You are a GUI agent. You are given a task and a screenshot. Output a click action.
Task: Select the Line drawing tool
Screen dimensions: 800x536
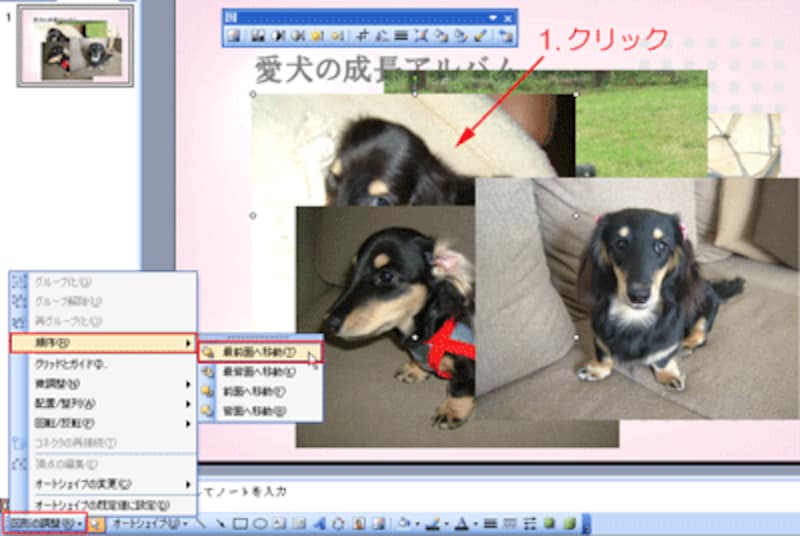click(x=202, y=524)
